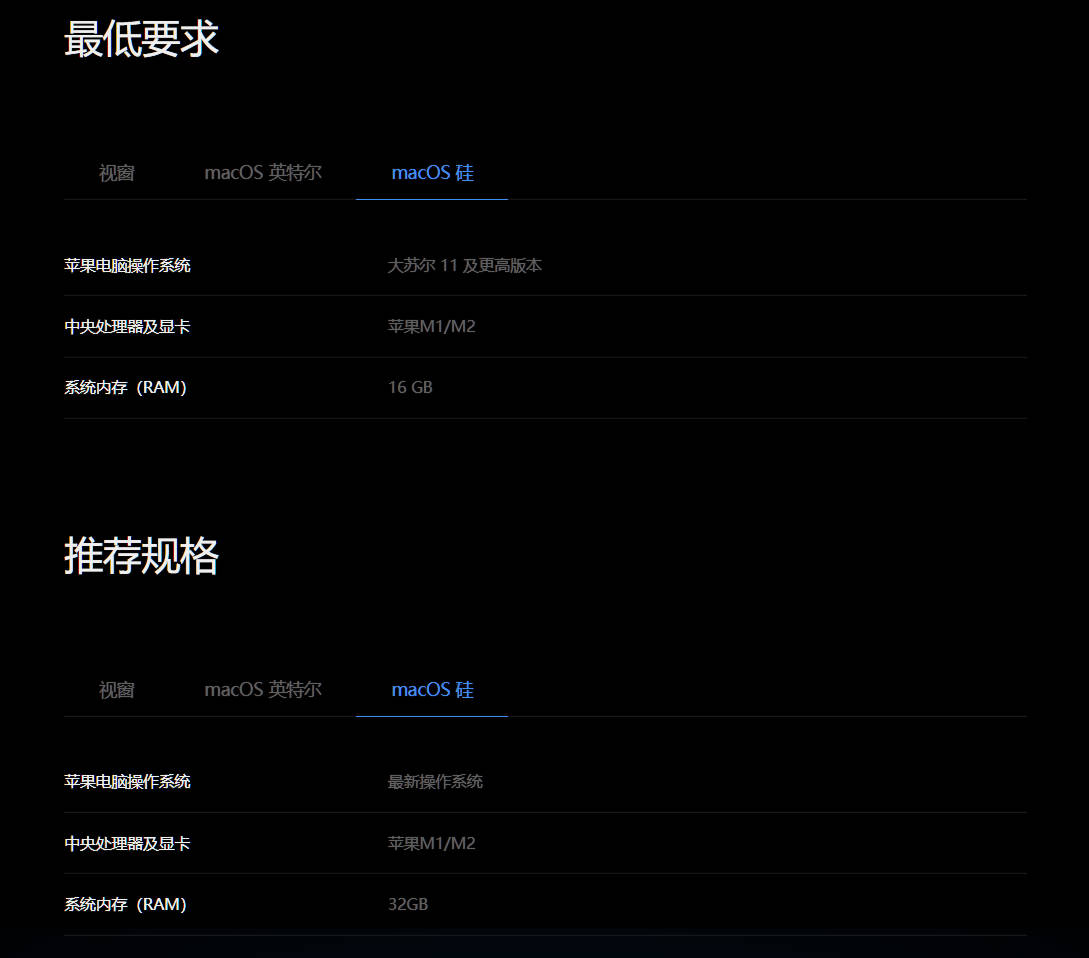Click the 最新操作系统 value
Image resolution: width=1089 pixels, height=958 pixels.
[x=435, y=782]
